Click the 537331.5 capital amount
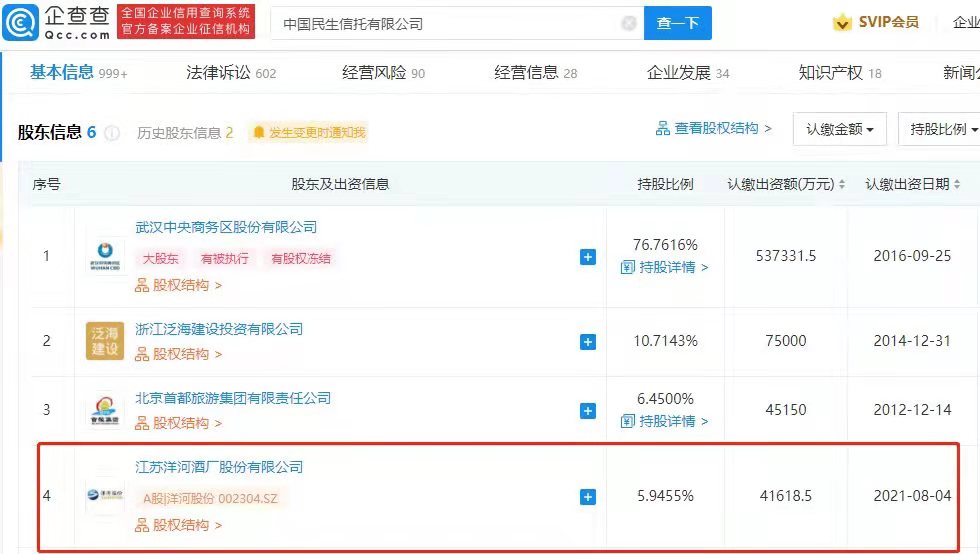This screenshot has width=980, height=554. [786, 256]
